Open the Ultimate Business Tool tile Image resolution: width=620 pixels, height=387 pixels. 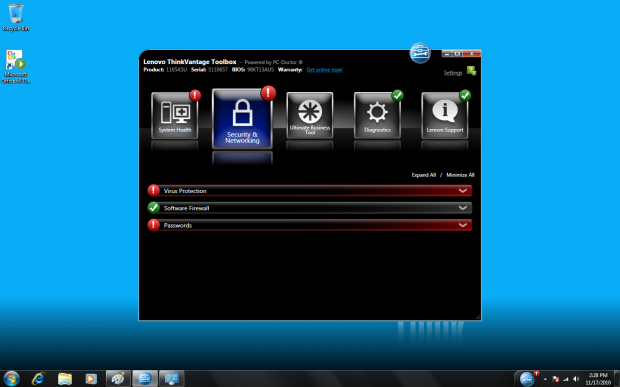click(x=310, y=115)
